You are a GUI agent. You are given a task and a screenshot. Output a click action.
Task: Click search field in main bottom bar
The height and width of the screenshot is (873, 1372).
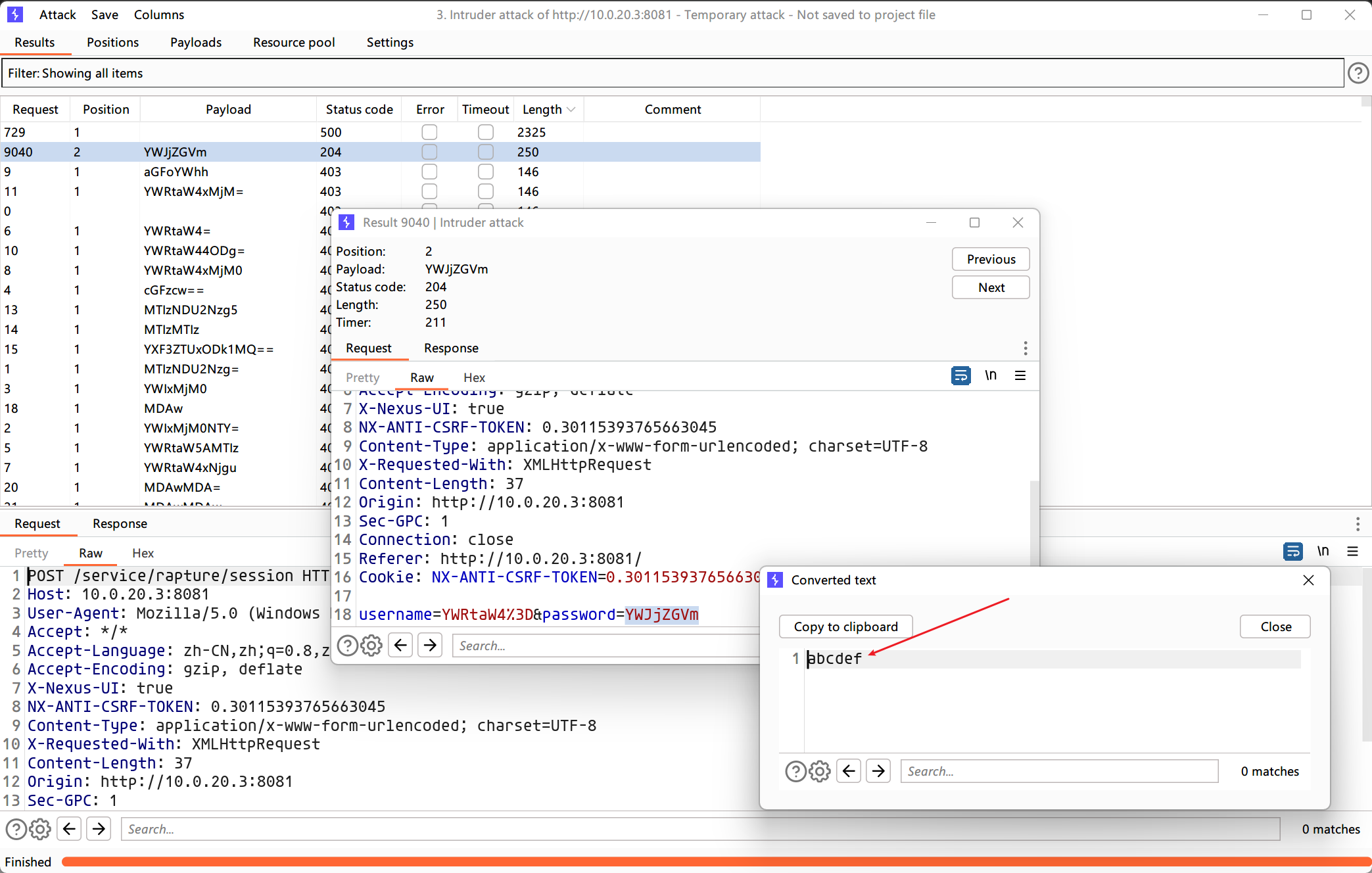(x=700, y=829)
